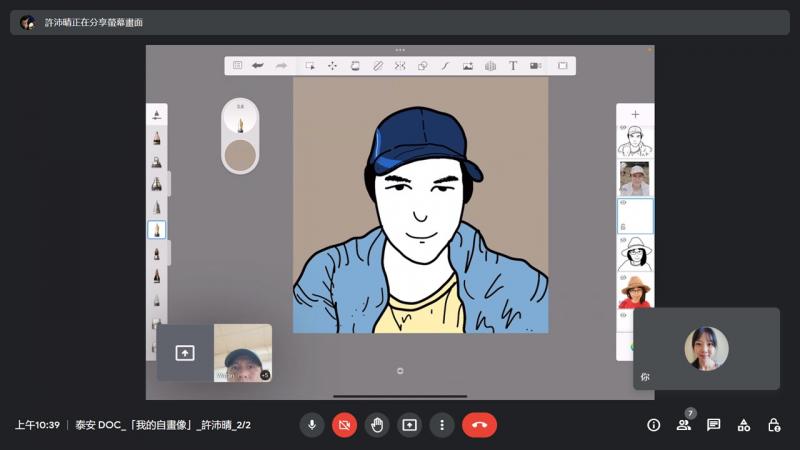Open the chat panel icon

(x=713, y=424)
